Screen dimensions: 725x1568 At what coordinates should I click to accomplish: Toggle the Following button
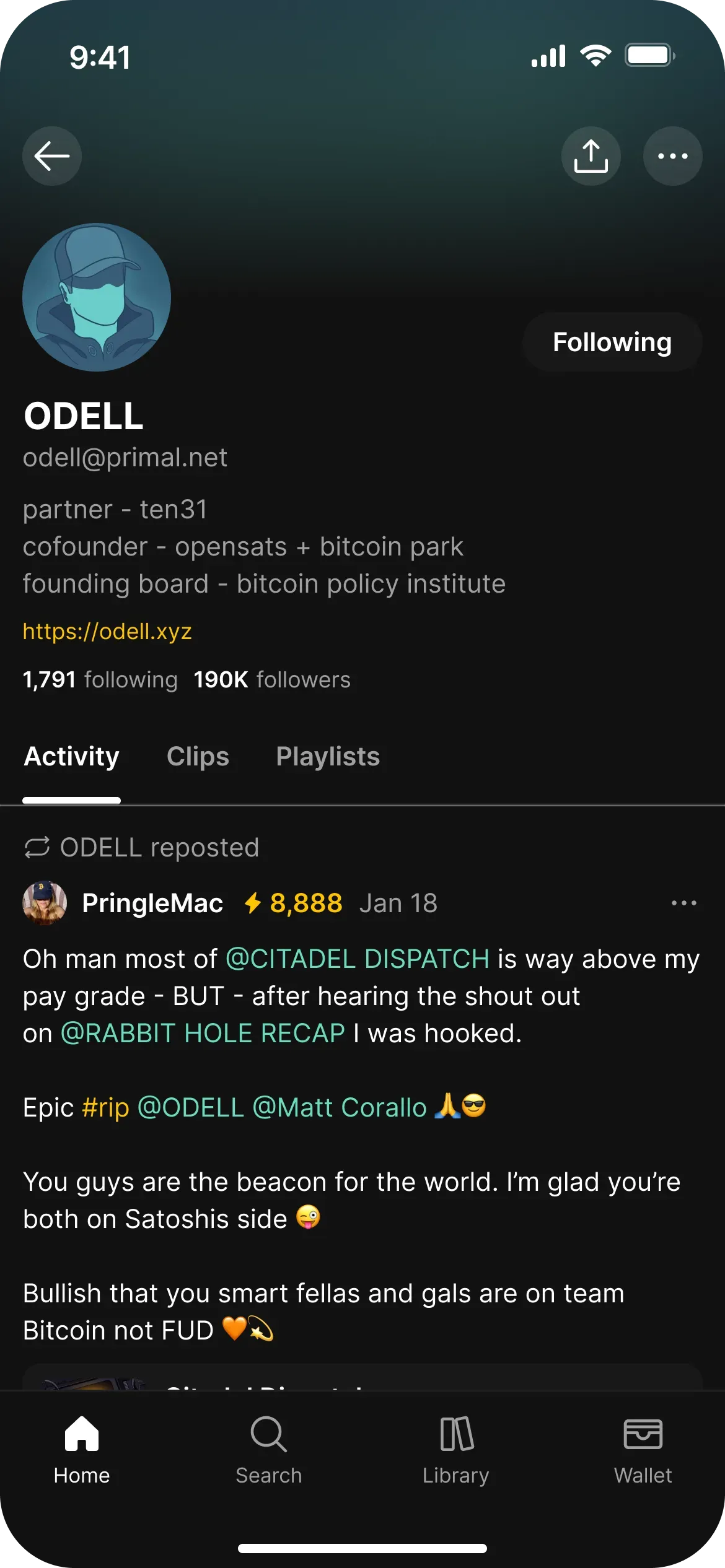coord(612,342)
